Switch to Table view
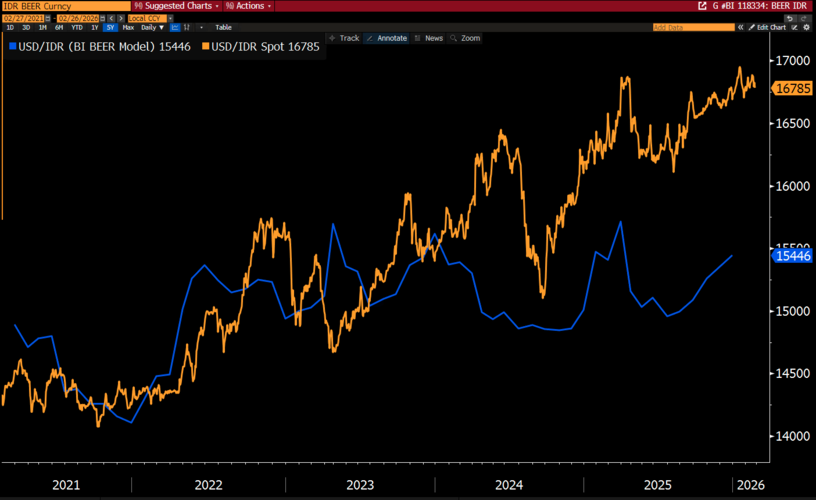Screen dimensions: 816x500 [223, 27]
